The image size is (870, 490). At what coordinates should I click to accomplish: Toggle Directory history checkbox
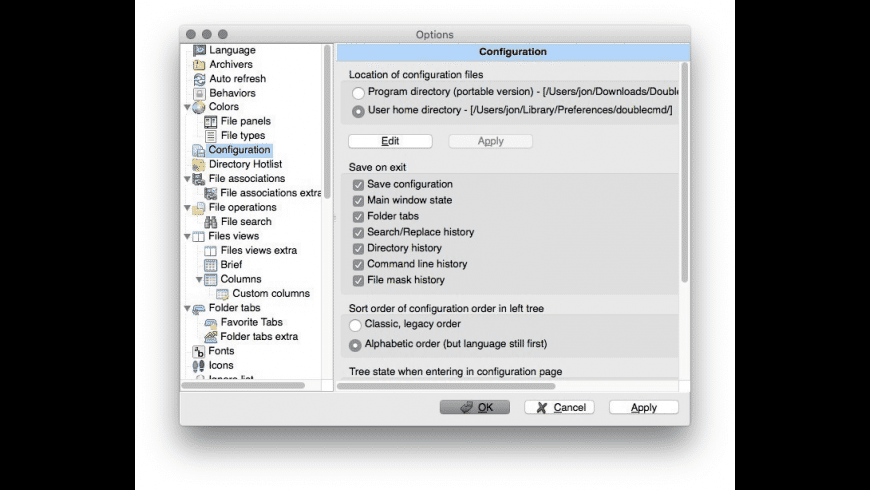point(358,249)
